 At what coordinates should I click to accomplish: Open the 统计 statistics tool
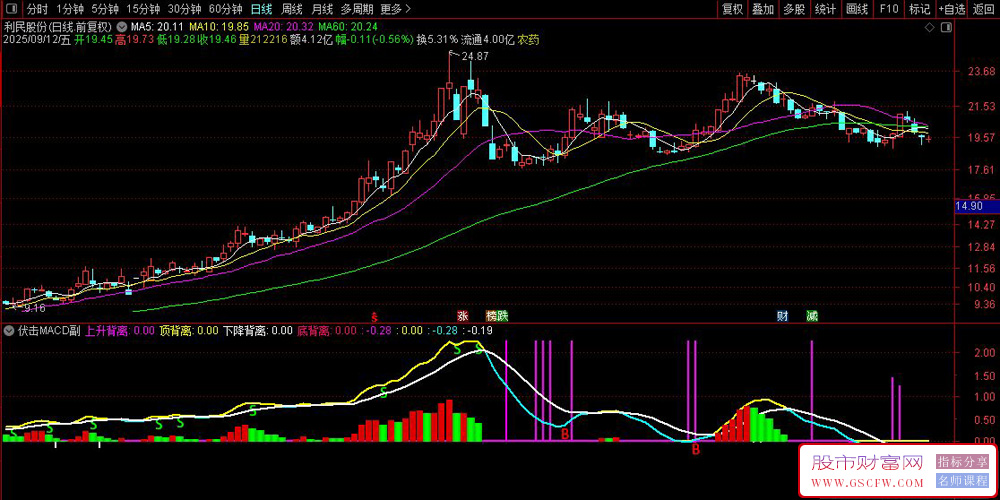point(826,9)
